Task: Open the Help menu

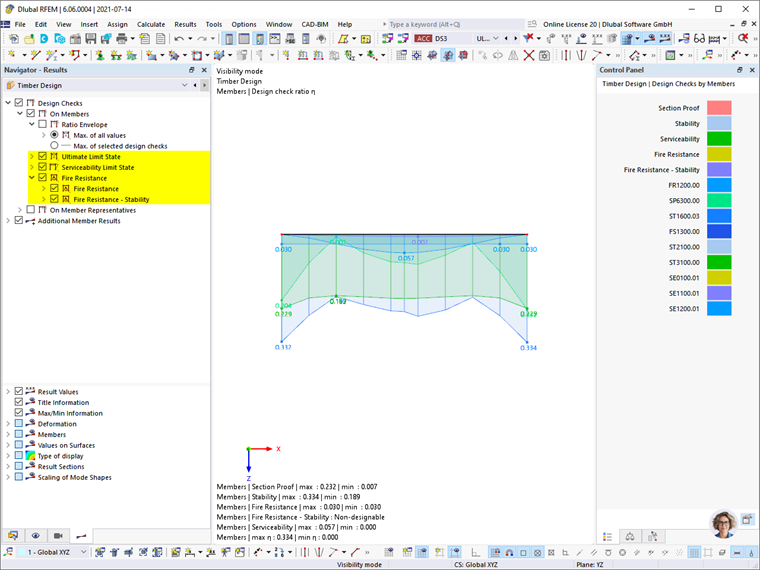Action: pyautogui.click(x=345, y=24)
